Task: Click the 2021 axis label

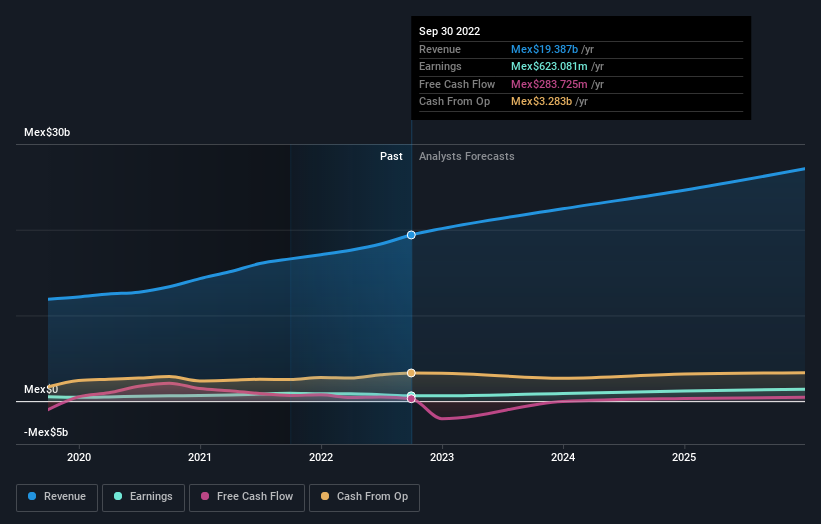Action: click(200, 458)
